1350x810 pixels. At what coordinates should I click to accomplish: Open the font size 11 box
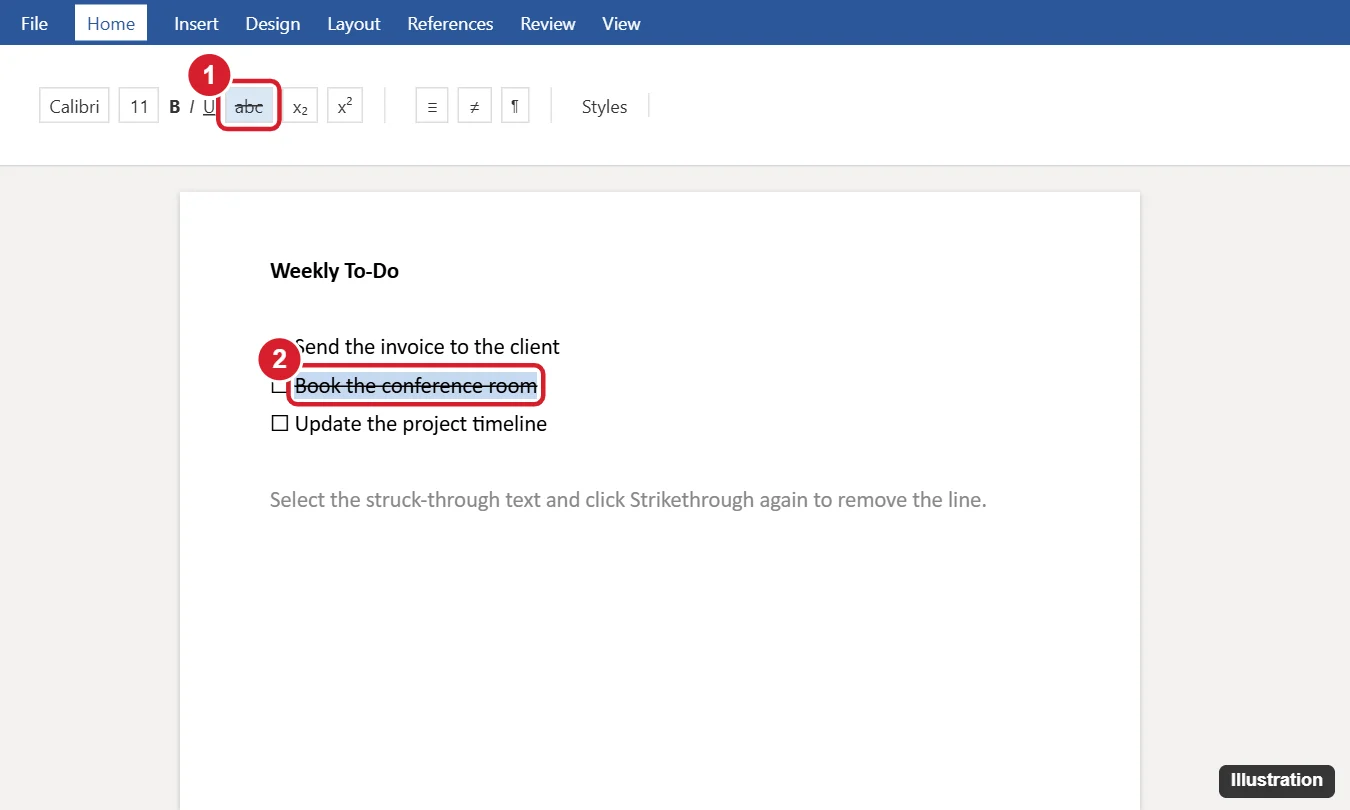coord(139,106)
